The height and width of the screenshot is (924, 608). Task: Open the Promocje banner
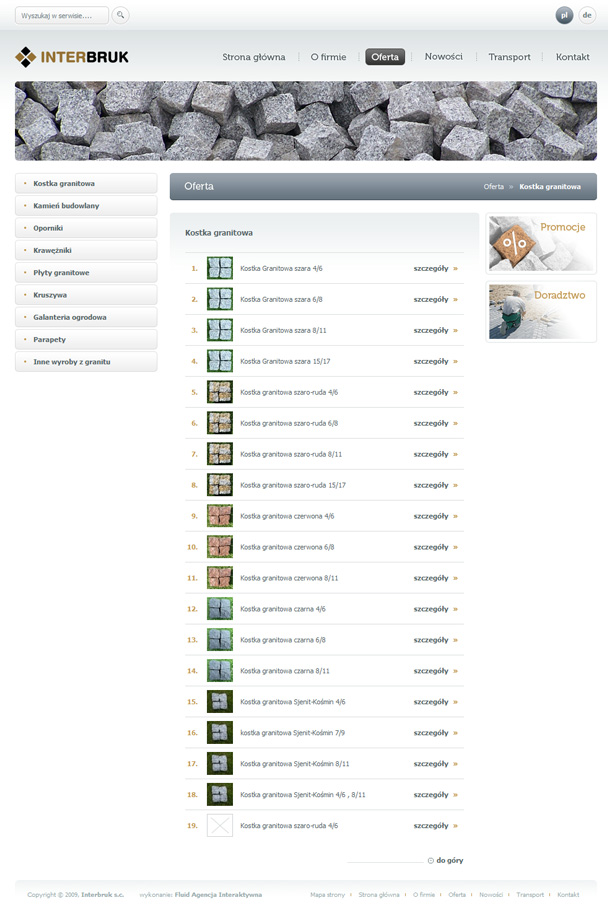pyautogui.click(x=541, y=243)
